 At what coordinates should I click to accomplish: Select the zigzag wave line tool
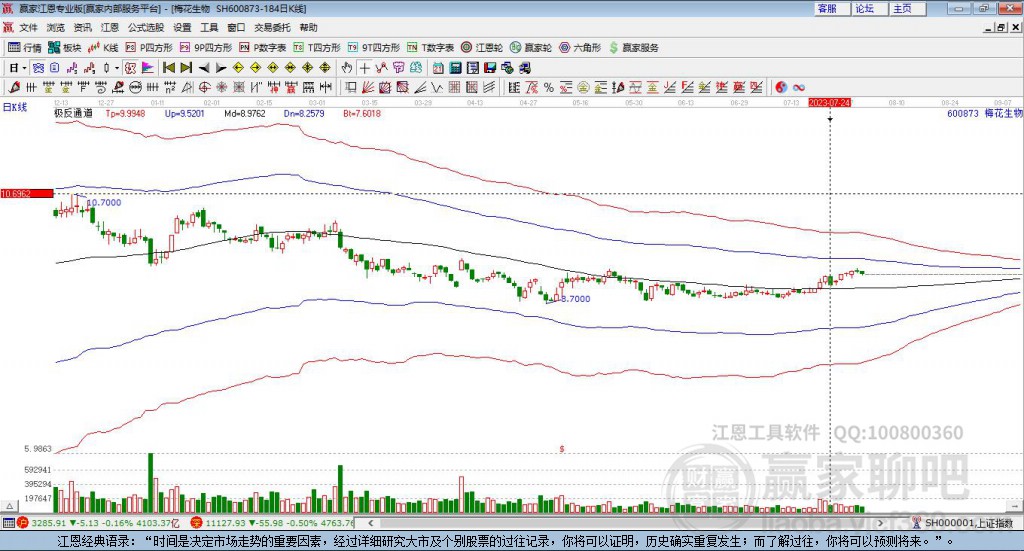[436, 87]
